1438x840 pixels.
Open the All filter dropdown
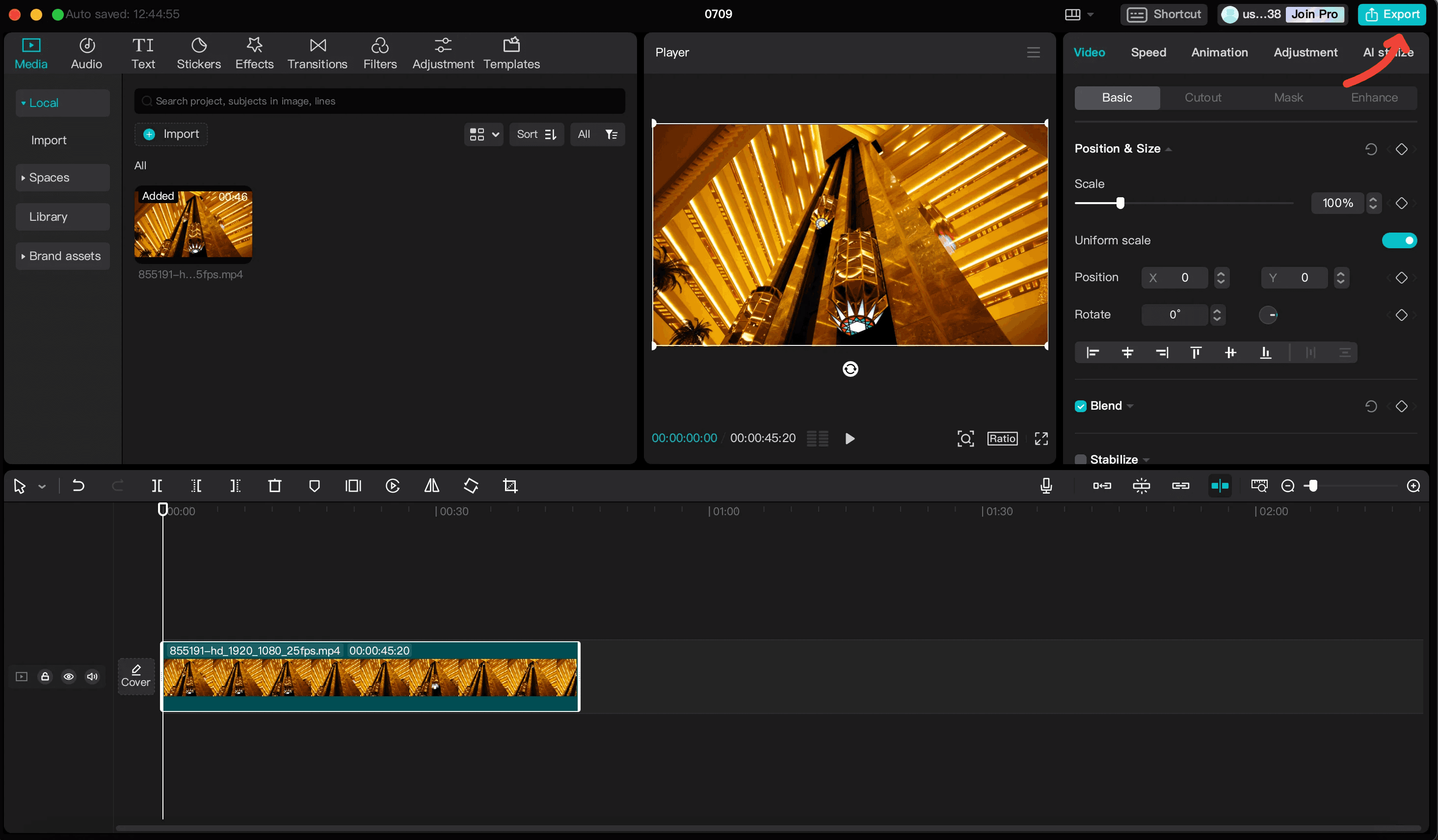click(x=597, y=134)
